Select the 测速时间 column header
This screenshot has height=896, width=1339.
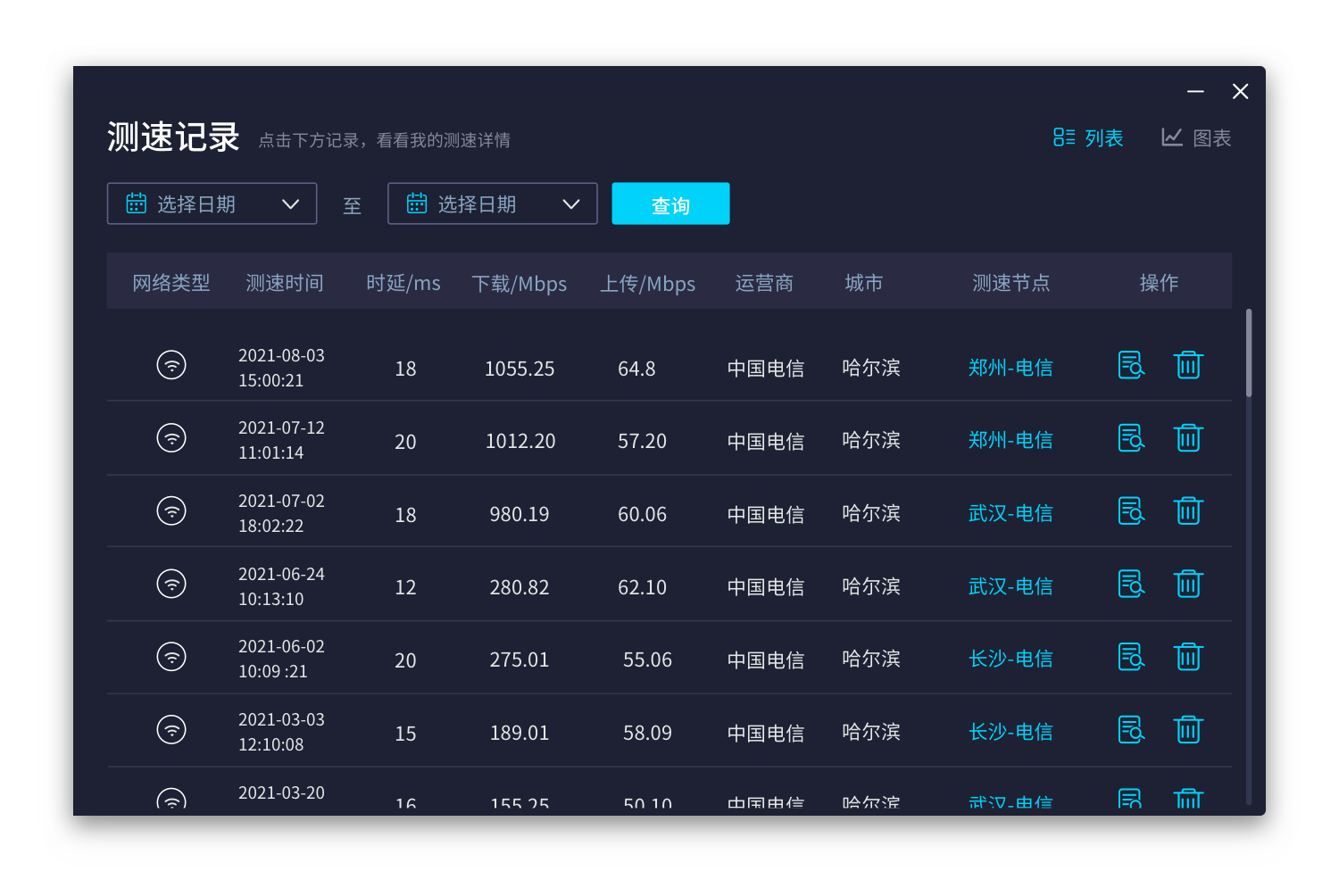284,283
